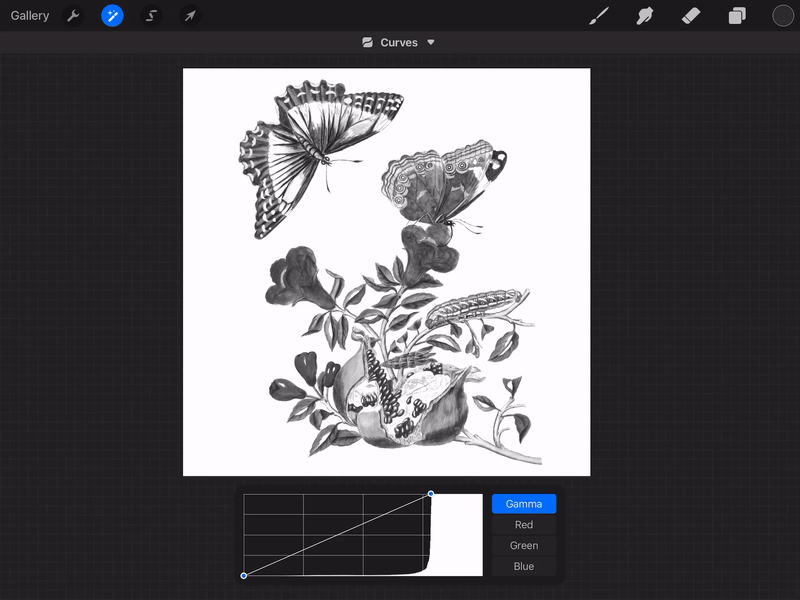Viewport: 800px width, 600px height.
Task: Select the Transform arrow tool
Action: (189, 16)
